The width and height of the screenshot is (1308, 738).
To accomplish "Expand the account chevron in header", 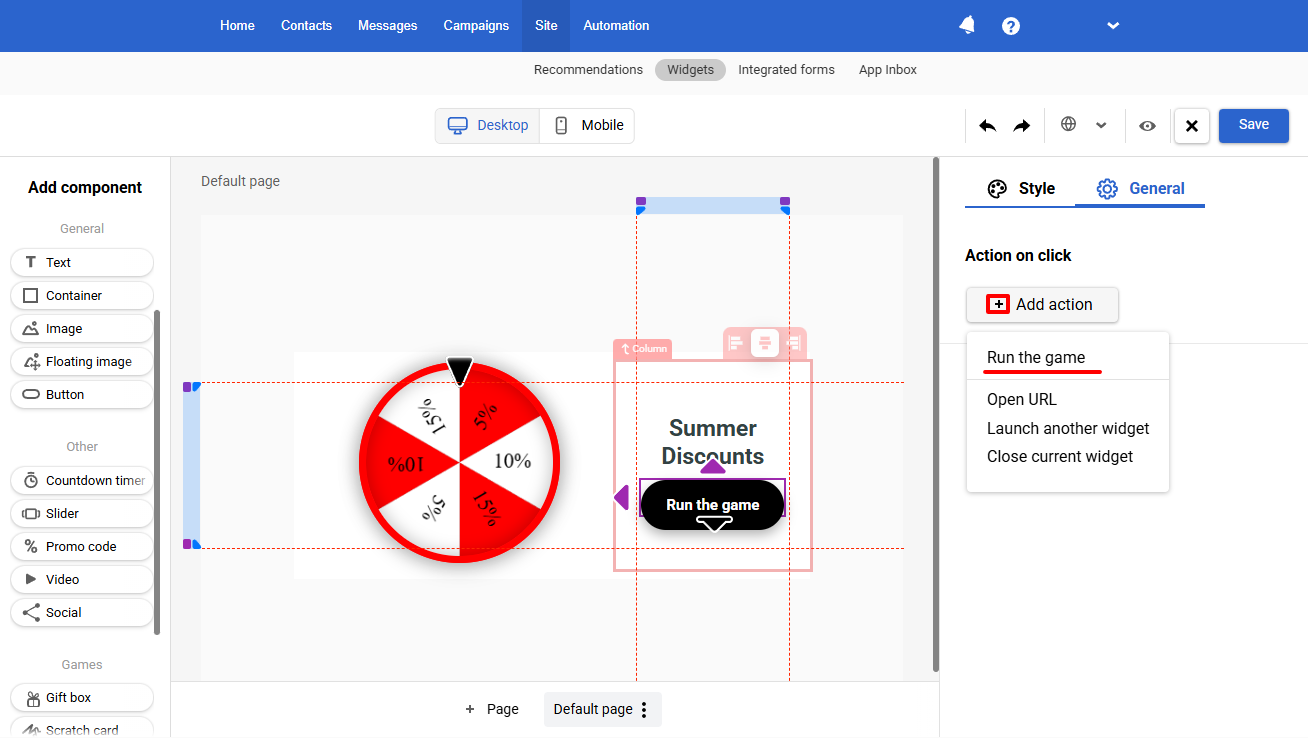I will (1113, 26).
